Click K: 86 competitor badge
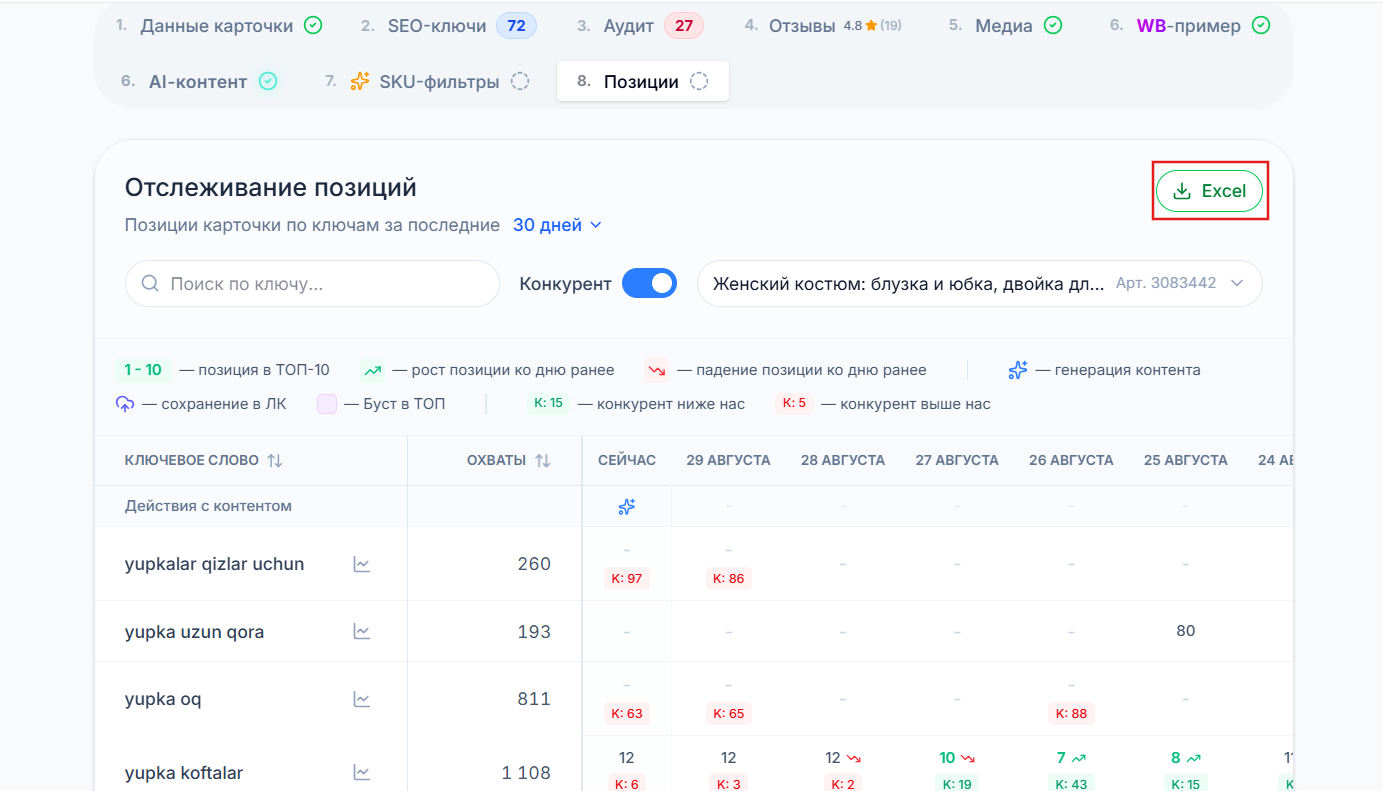 [729, 578]
